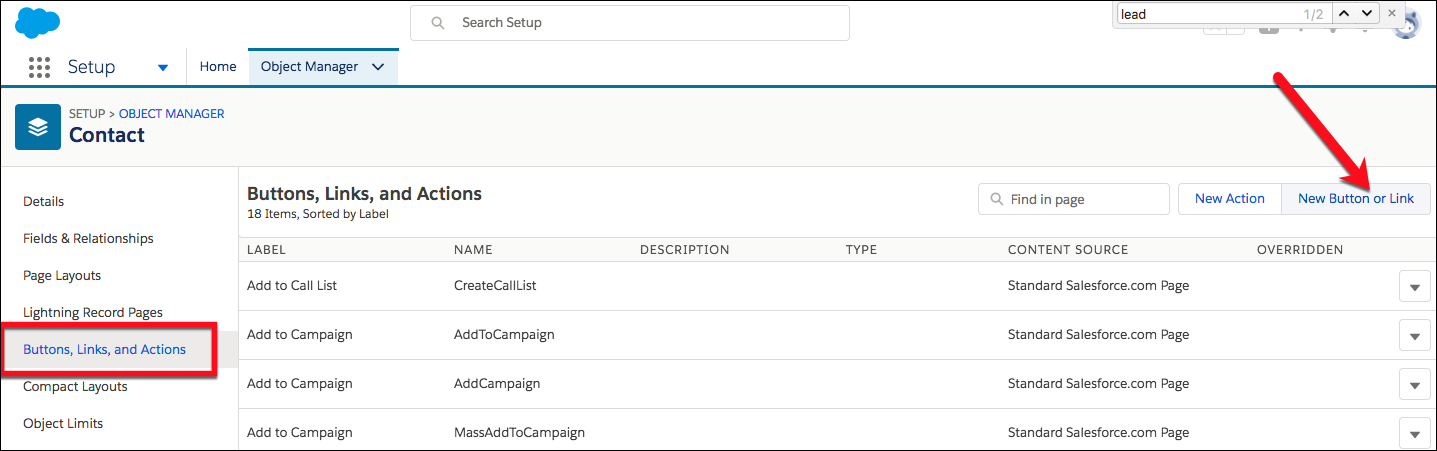This screenshot has height=451, width=1437.
Task: Click the CreateCallList name cell
Action: point(495,286)
